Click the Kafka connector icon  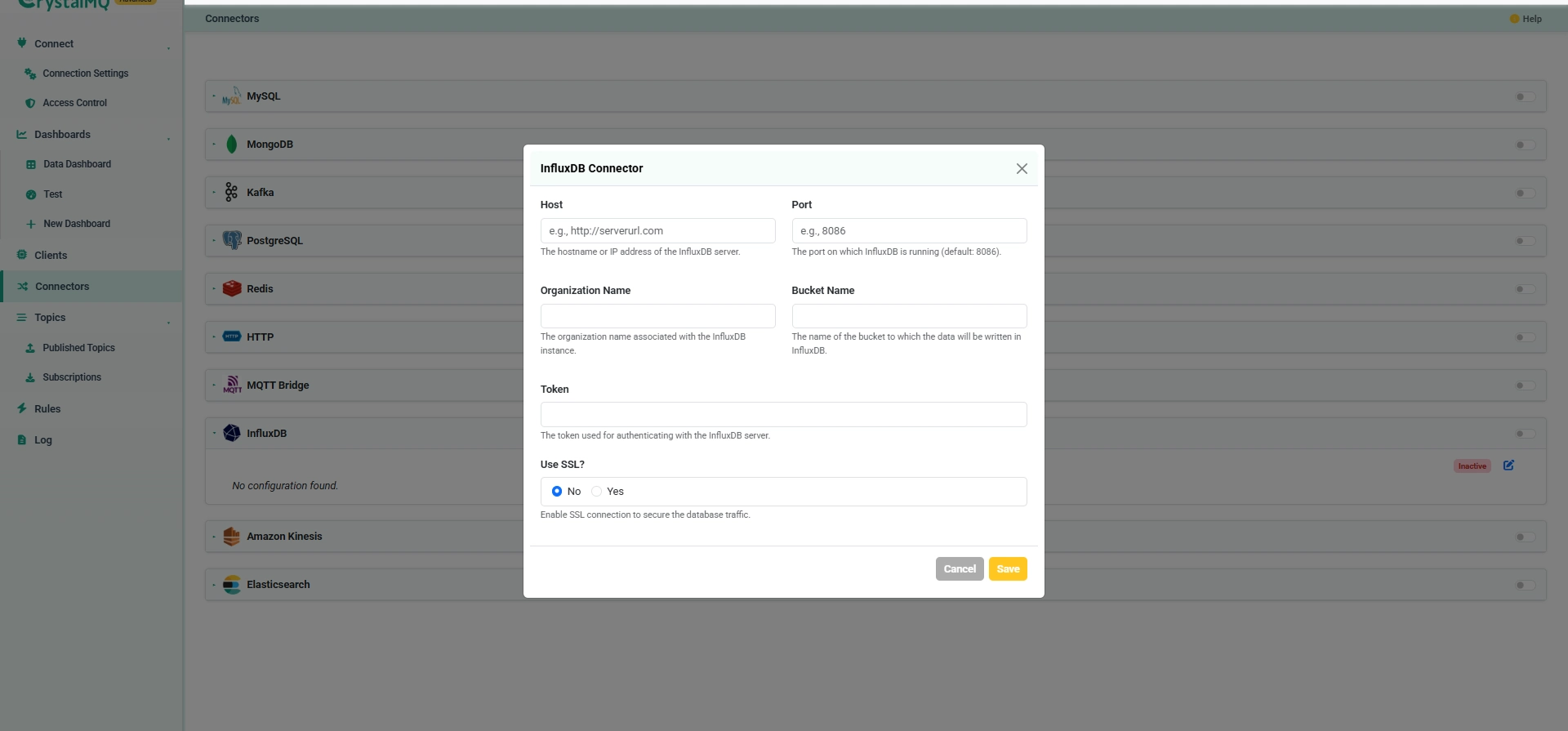coord(232,193)
